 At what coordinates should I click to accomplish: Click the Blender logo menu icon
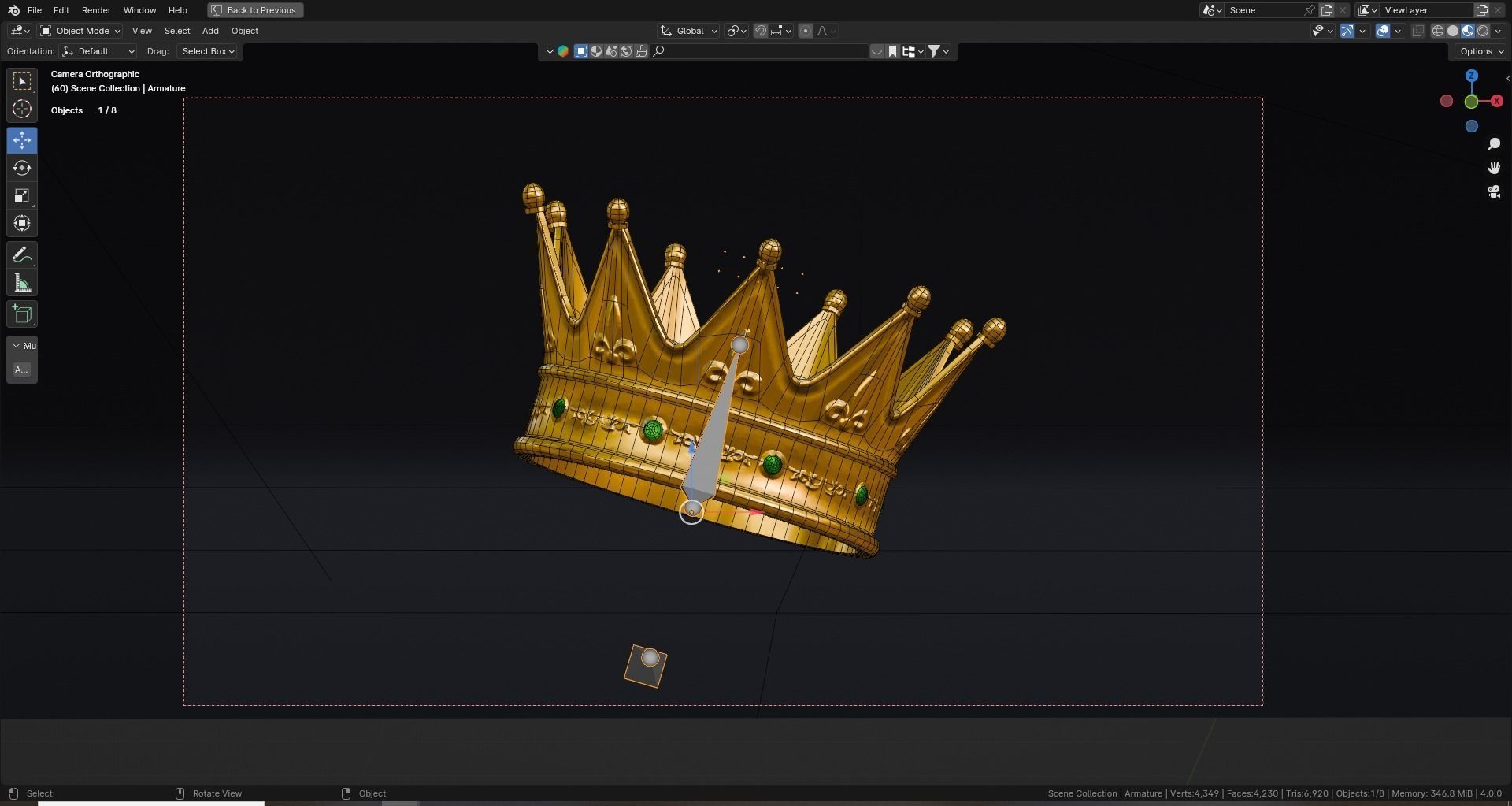(x=13, y=10)
